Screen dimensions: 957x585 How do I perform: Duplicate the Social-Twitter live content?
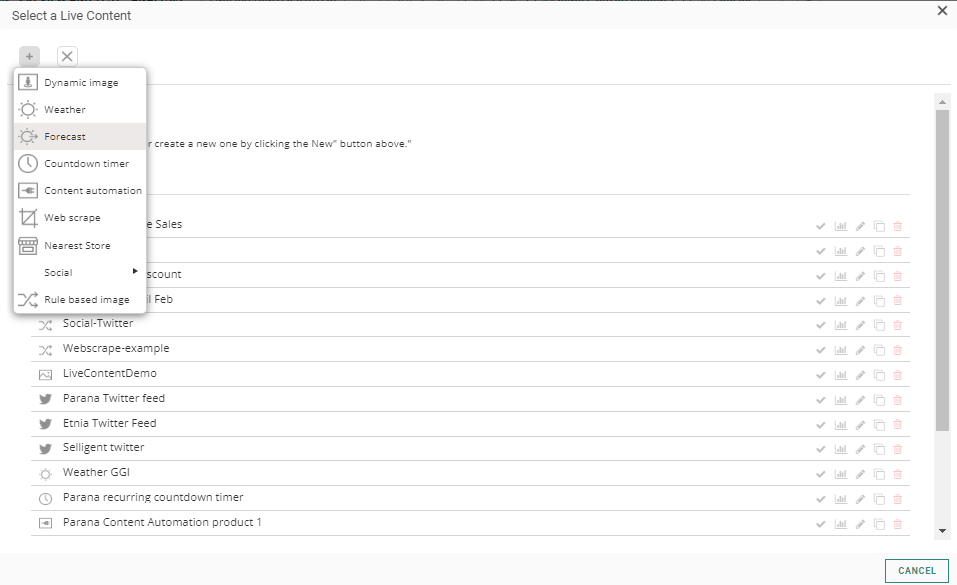878,324
